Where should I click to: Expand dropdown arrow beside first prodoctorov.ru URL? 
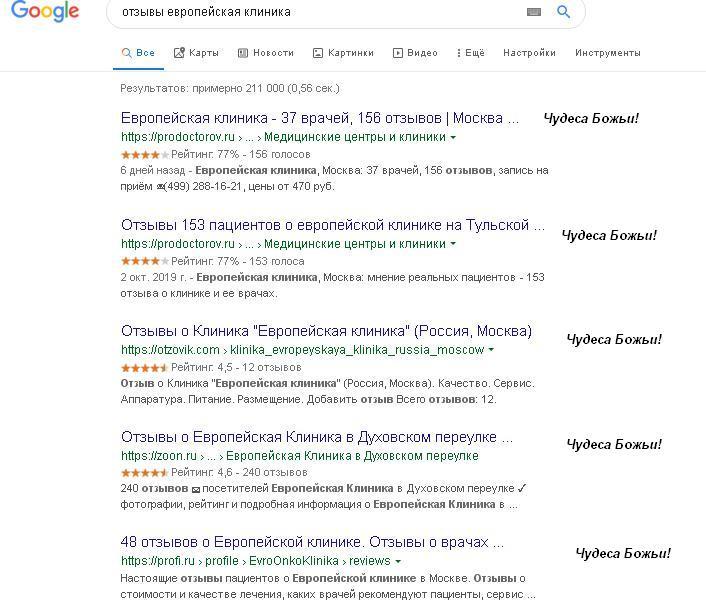click(454, 137)
